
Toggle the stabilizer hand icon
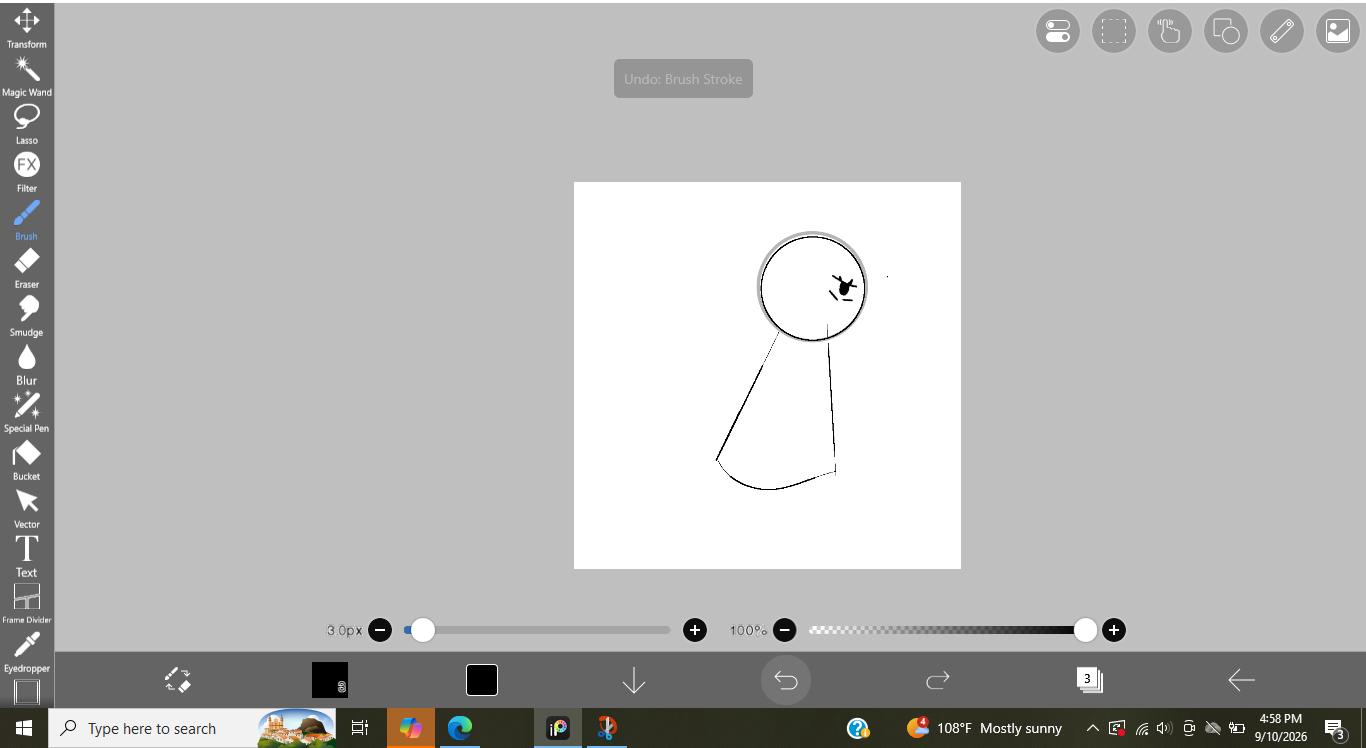(1170, 32)
